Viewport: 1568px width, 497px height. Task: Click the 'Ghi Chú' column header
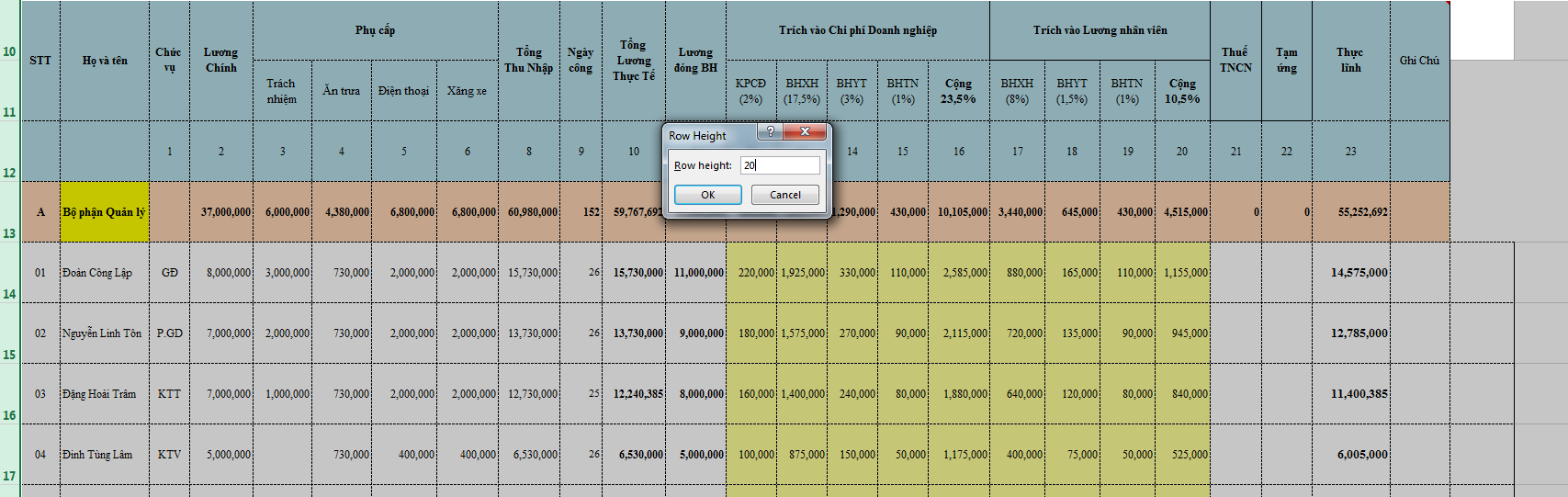pyautogui.click(x=1419, y=61)
